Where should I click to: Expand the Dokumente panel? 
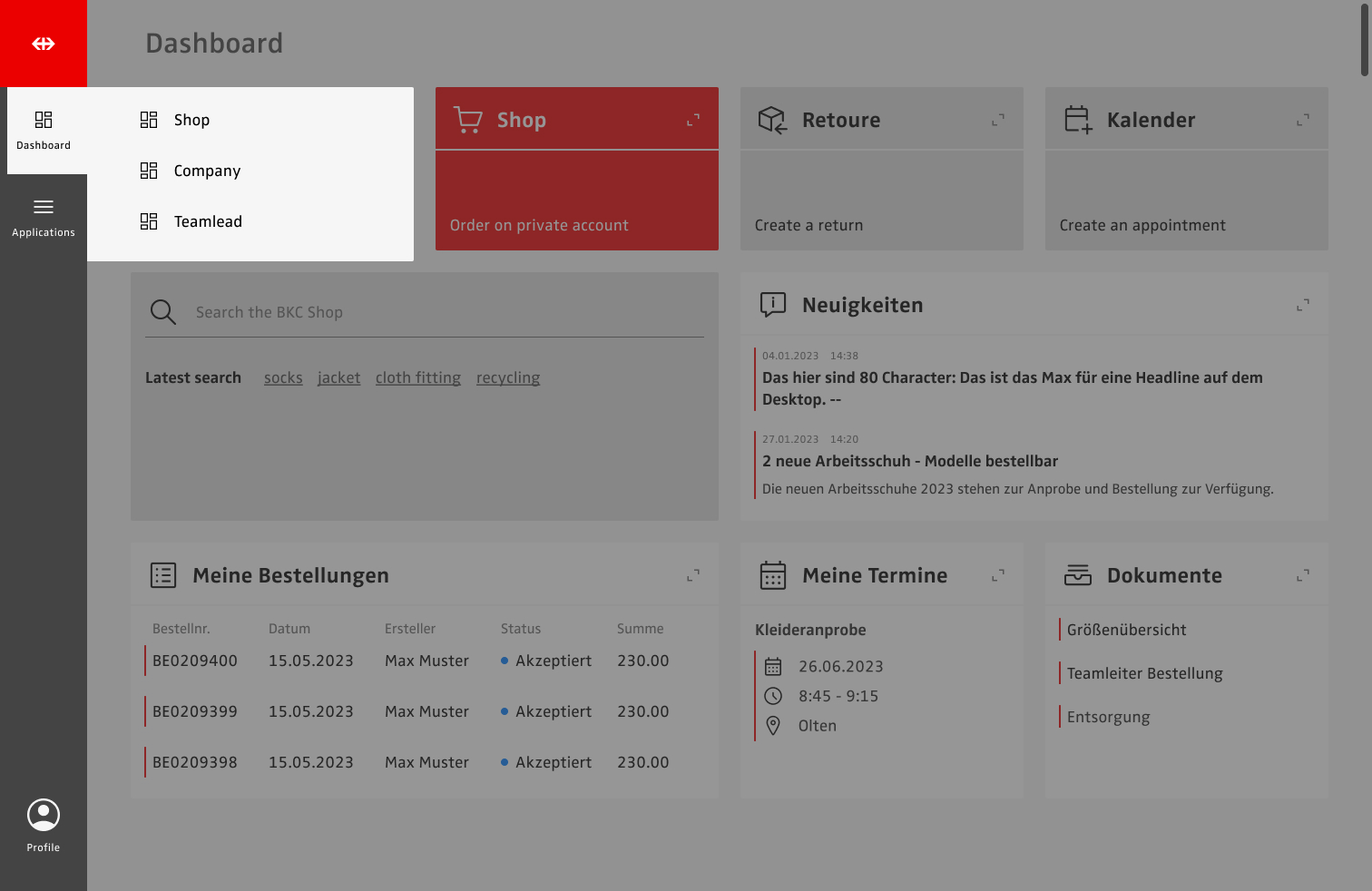[1303, 575]
